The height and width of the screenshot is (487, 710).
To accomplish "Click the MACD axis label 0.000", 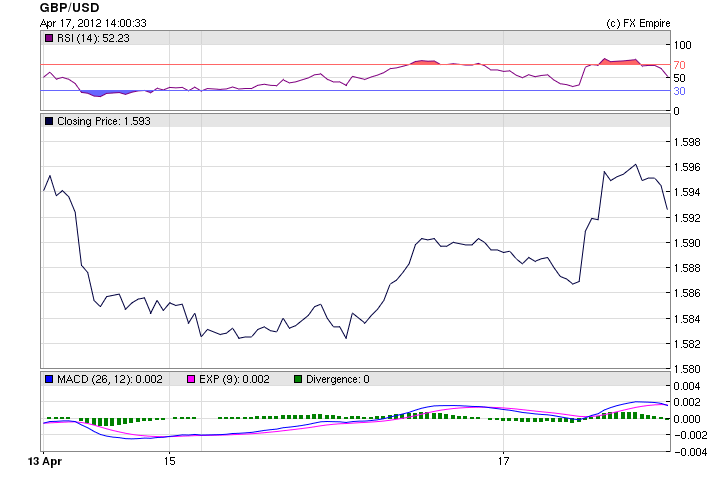I will pyautogui.click(x=687, y=419).
